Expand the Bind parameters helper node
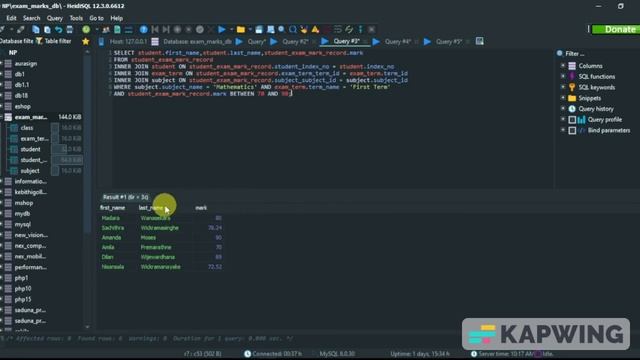Image resolution: width=640 pixels, height=360 pixels. pyautogui.click(x=563, y=130)
